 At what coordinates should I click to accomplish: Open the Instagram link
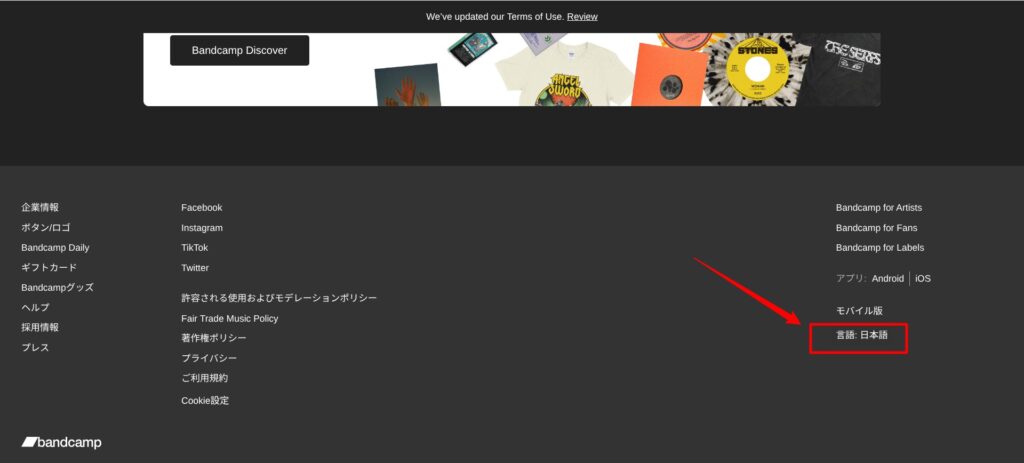pyautogui.click(x=202, y=228)
